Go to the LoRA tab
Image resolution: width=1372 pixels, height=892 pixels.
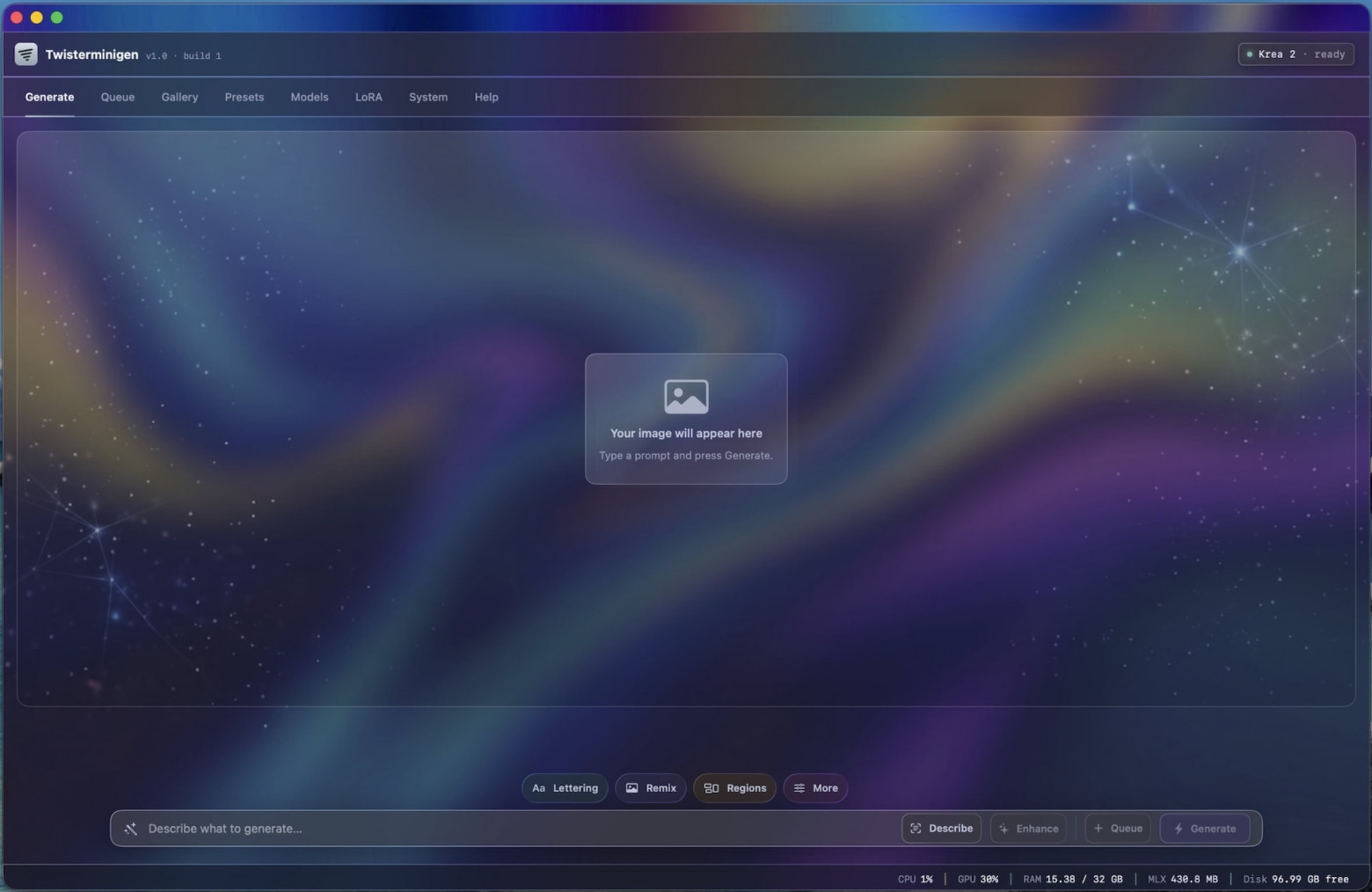click(369, 98)
